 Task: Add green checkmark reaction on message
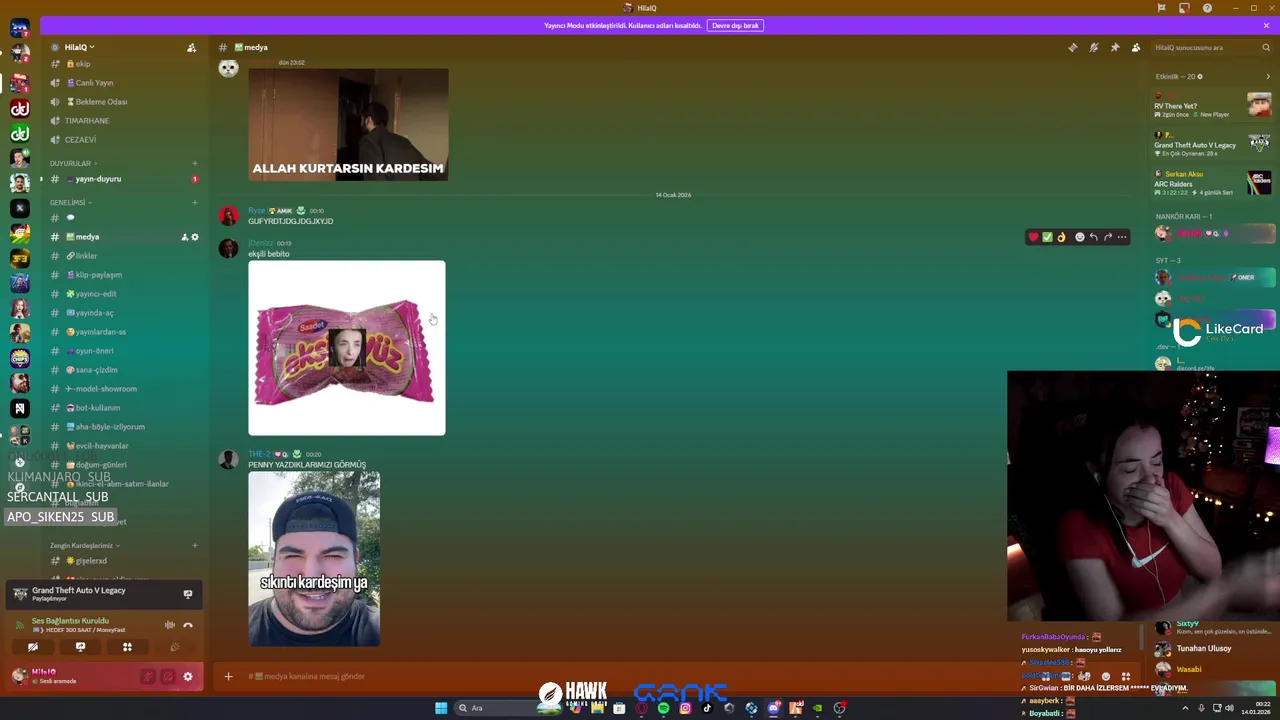pyautogui.click(x=1047, y=237)
